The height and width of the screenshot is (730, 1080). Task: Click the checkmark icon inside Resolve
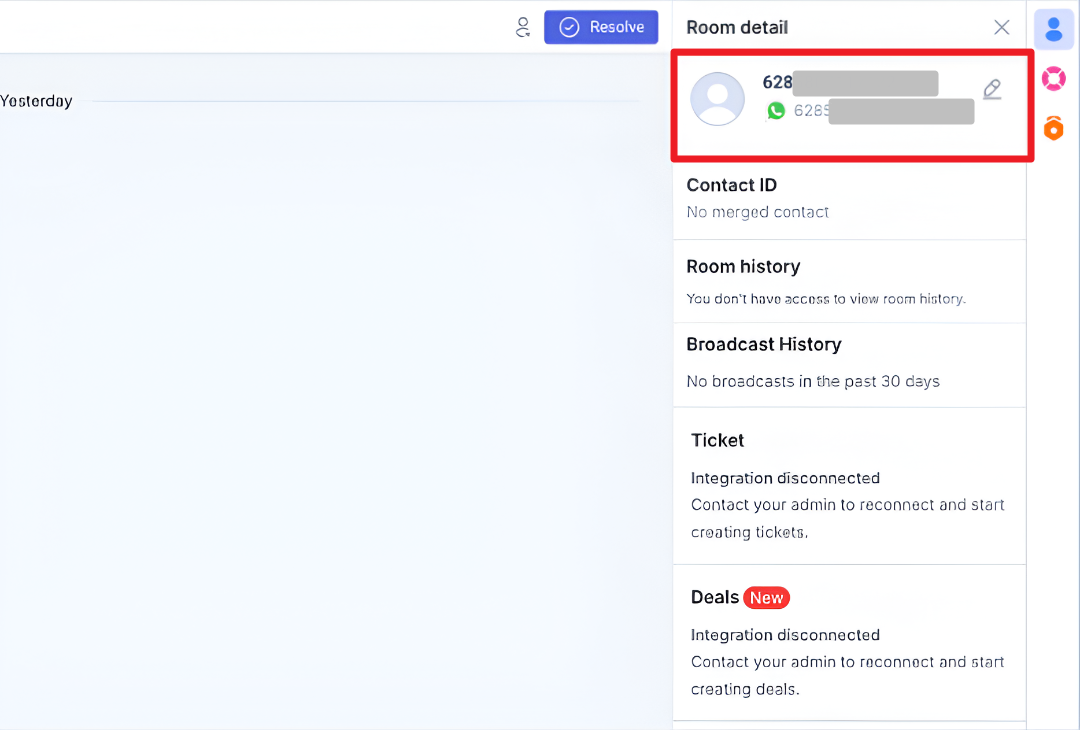click(x=569, y=27)
